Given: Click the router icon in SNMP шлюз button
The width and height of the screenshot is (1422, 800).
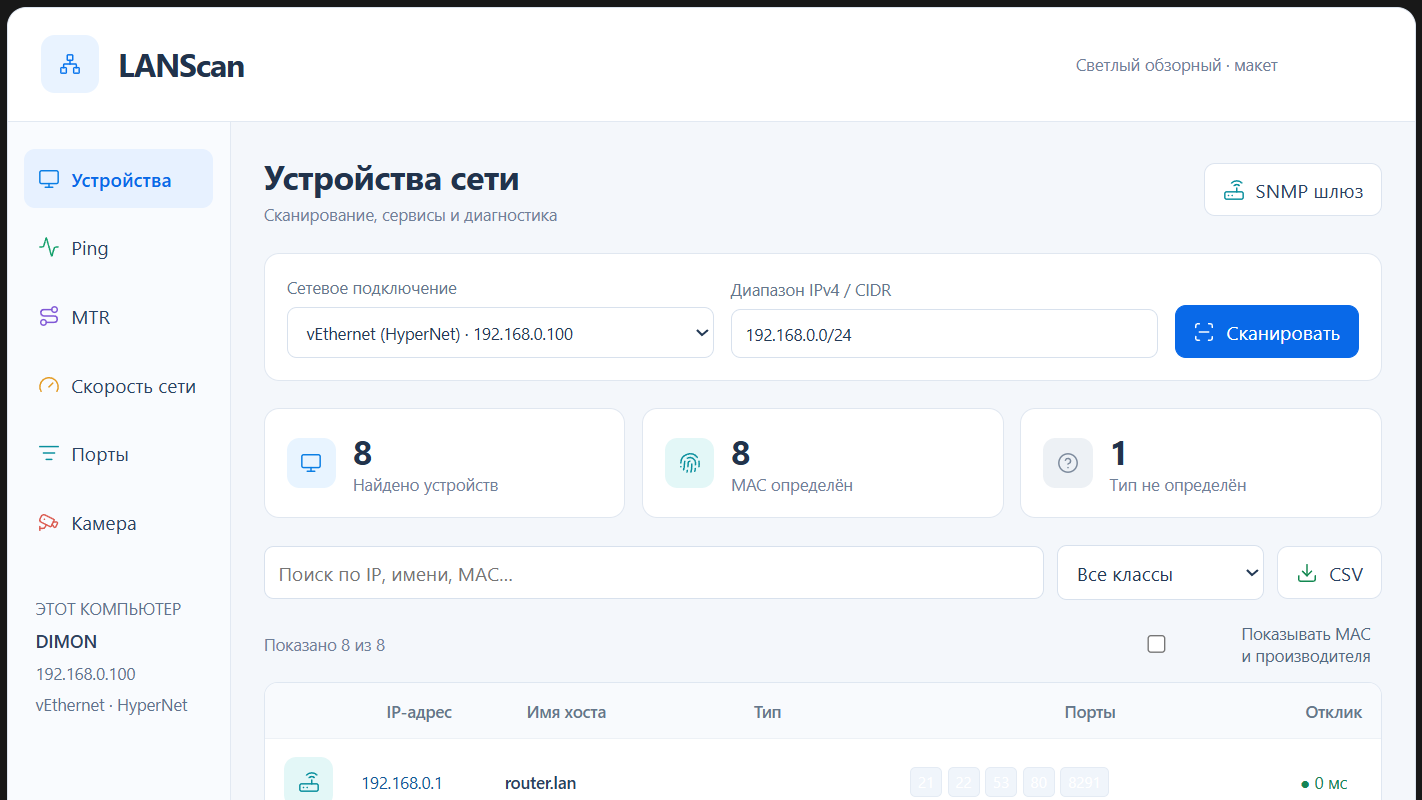Looking at the screenshot, I should 1235,190.
